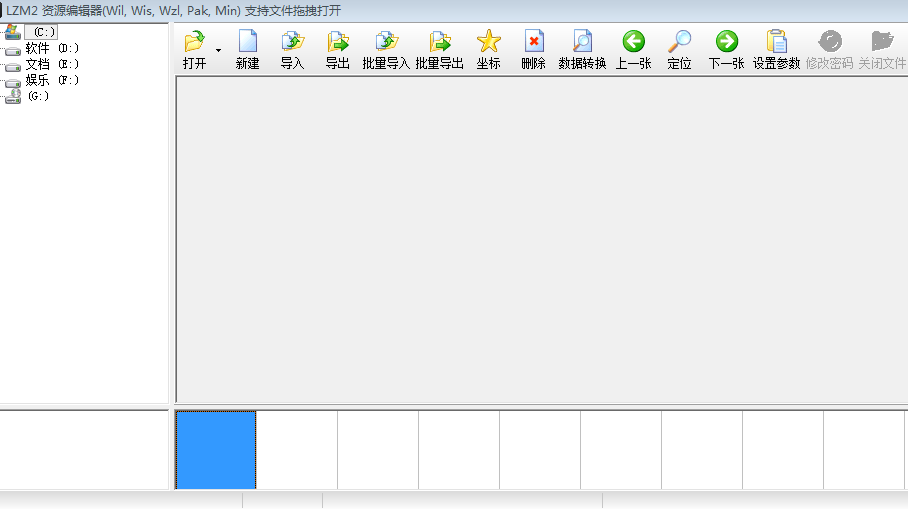Create a new file with 新建

[247, 50]
